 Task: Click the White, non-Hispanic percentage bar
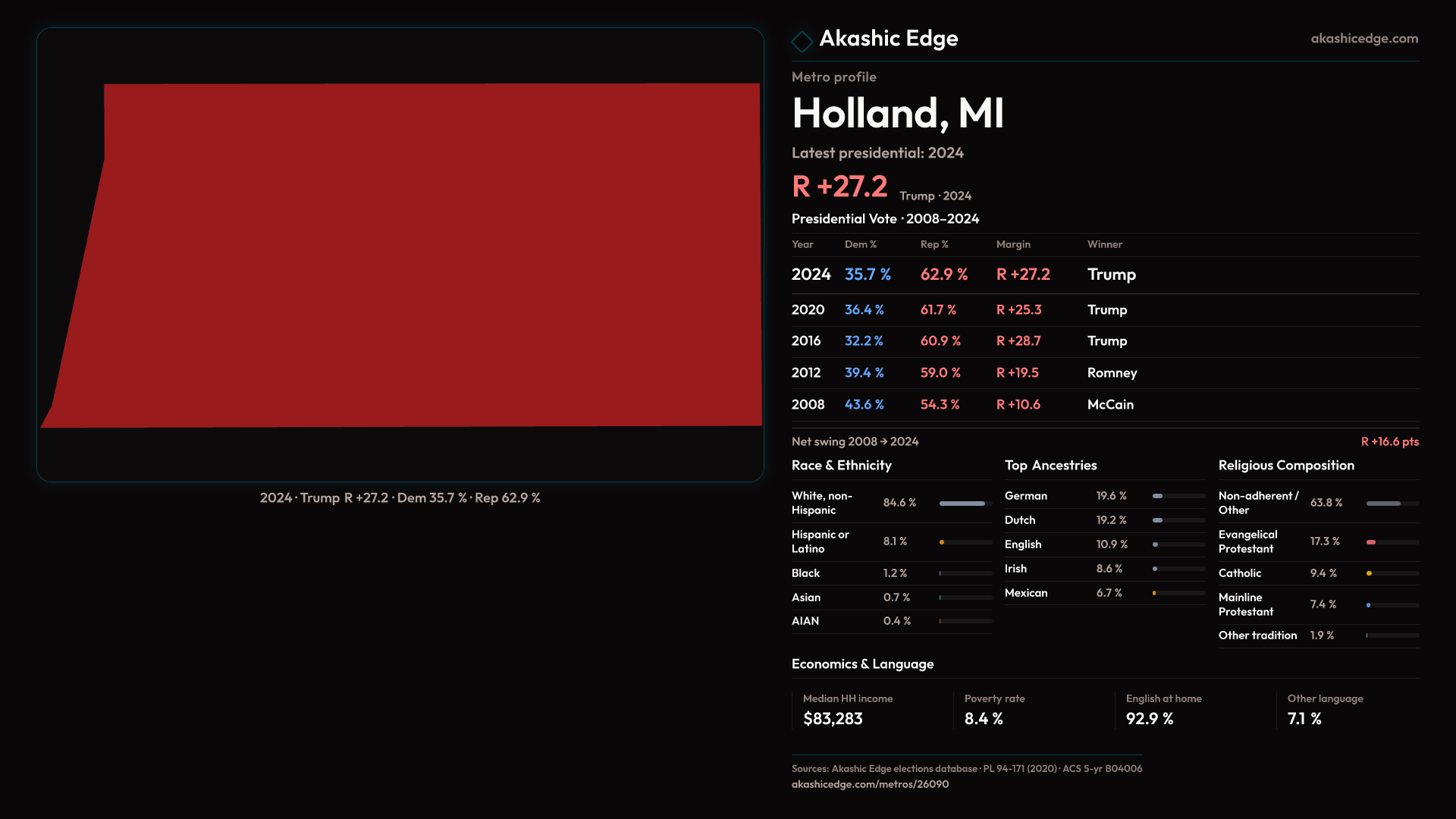[x=962, y=504]
